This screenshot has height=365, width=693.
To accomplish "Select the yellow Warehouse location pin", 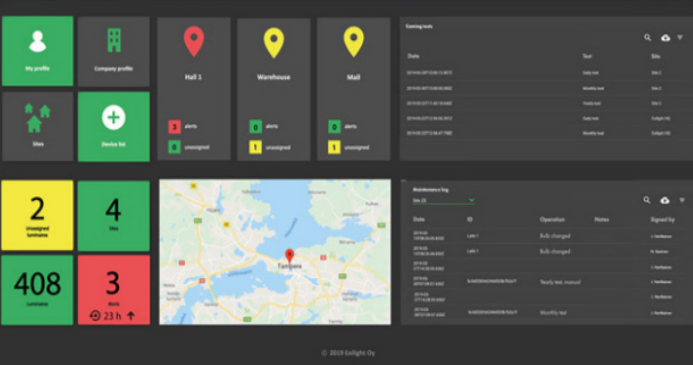I will click(274, 42).
